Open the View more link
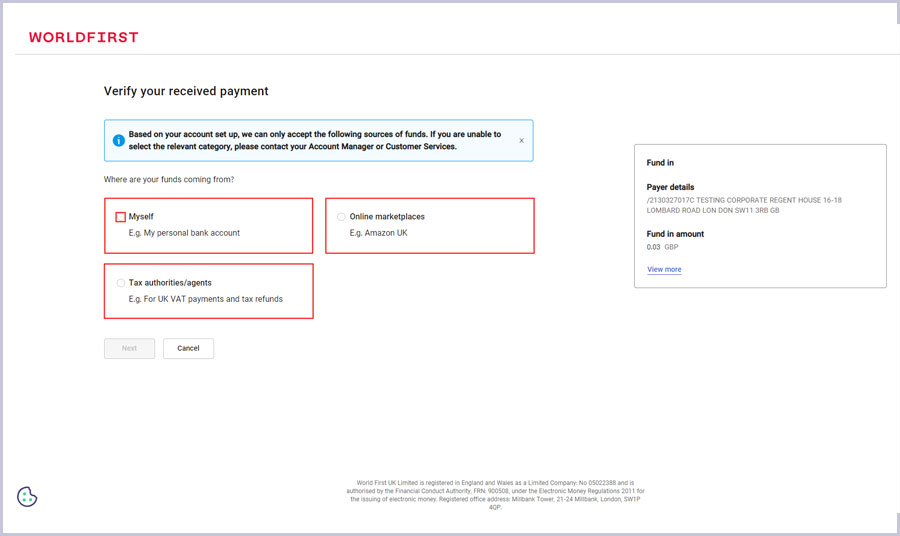Viewport: 900px width, 536px height. click(664, 269)
